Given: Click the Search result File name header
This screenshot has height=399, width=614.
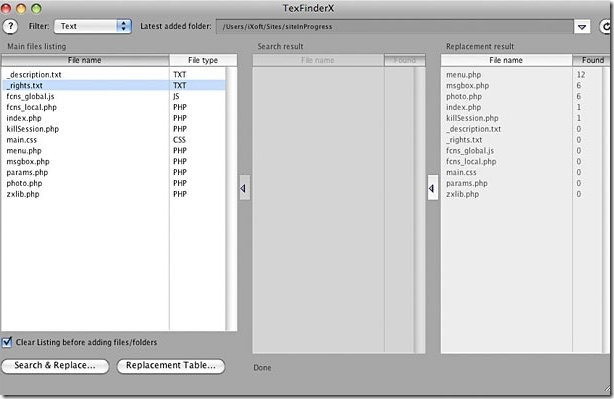Looking at the screenshot, I should coord(318,60).
